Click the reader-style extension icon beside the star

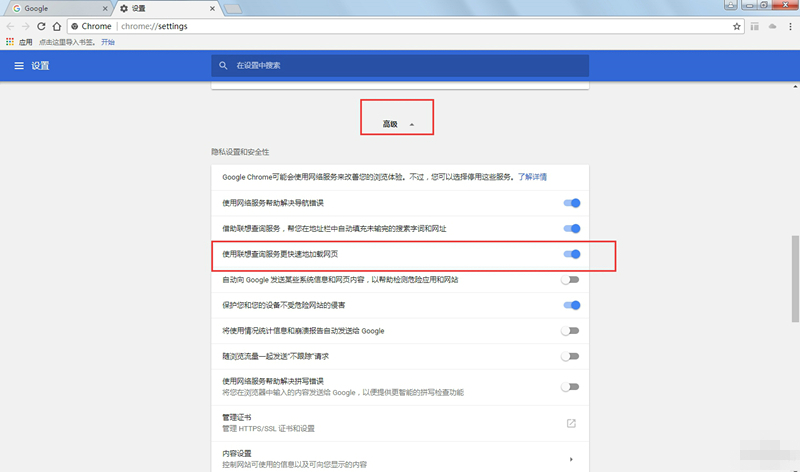(755, 26)
